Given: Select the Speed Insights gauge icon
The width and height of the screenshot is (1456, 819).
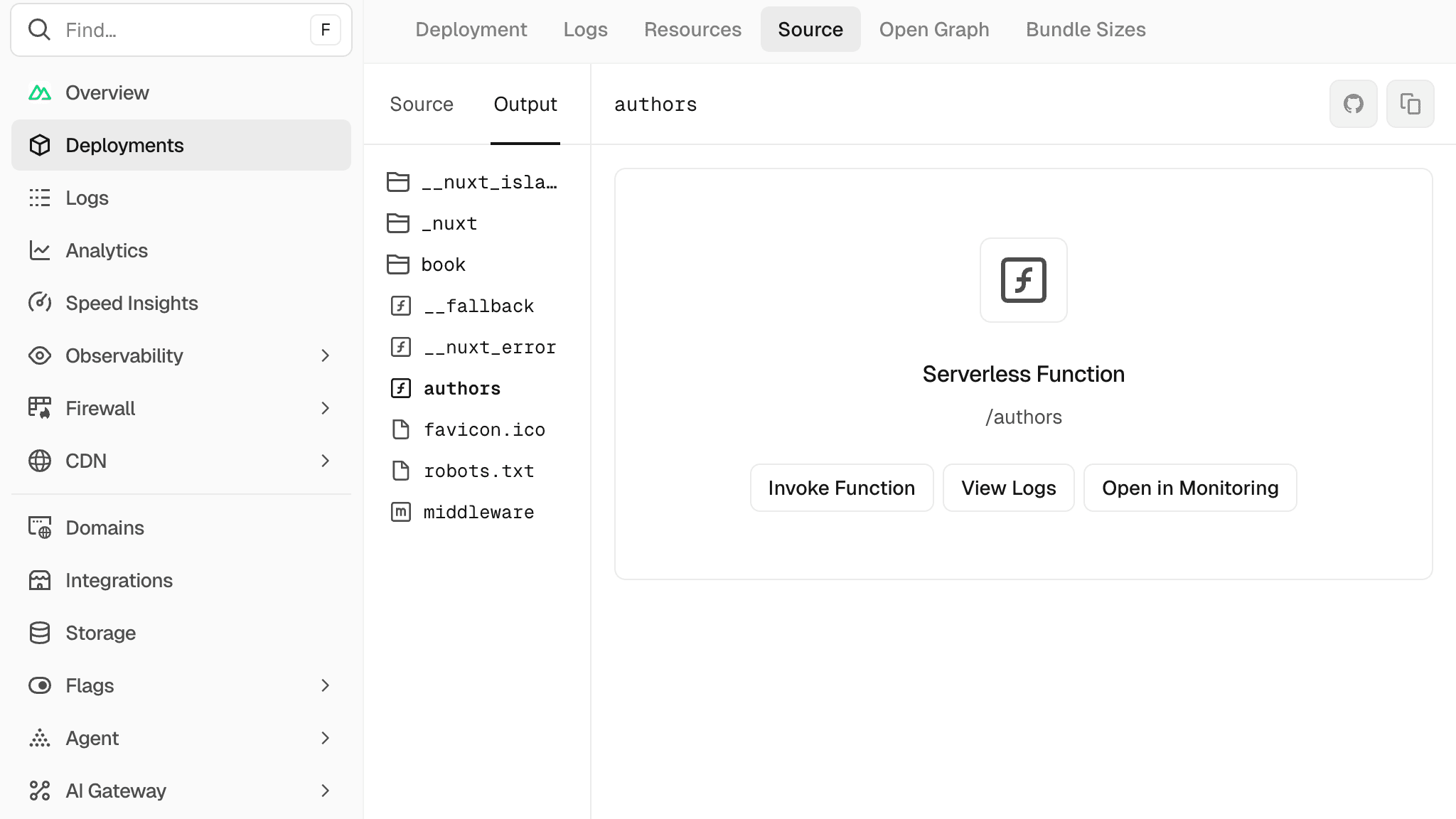Looking at the screenshot, I should click(x=40, y=303).
